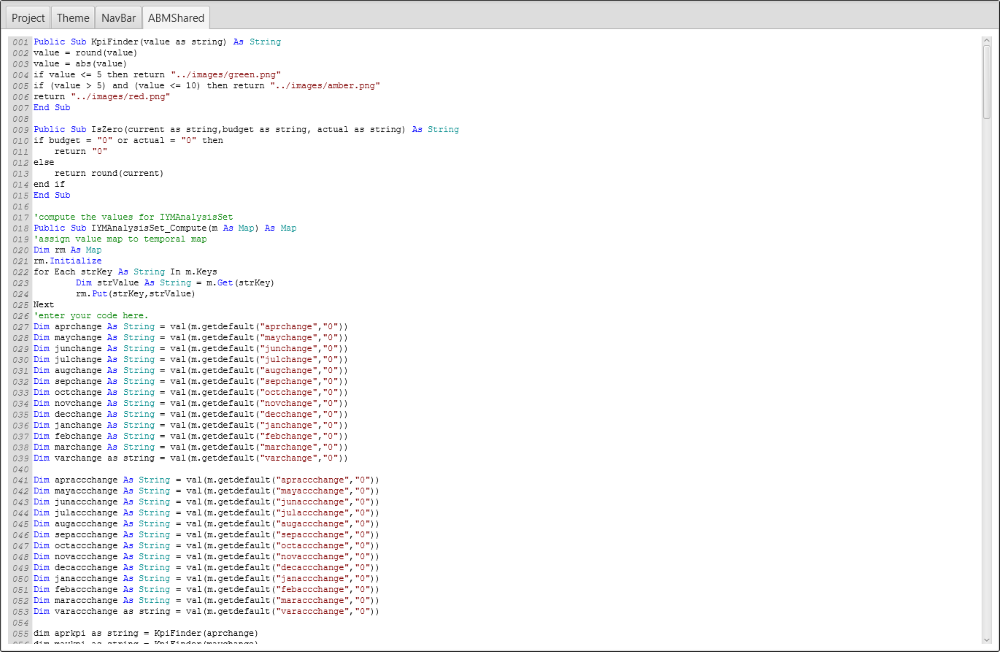Image resolution: width=1000 pixels, height=652 pixels.
Task: Click the comment 'compute the values for IYMAnalysisSet'
Action: tap(133, 218)
